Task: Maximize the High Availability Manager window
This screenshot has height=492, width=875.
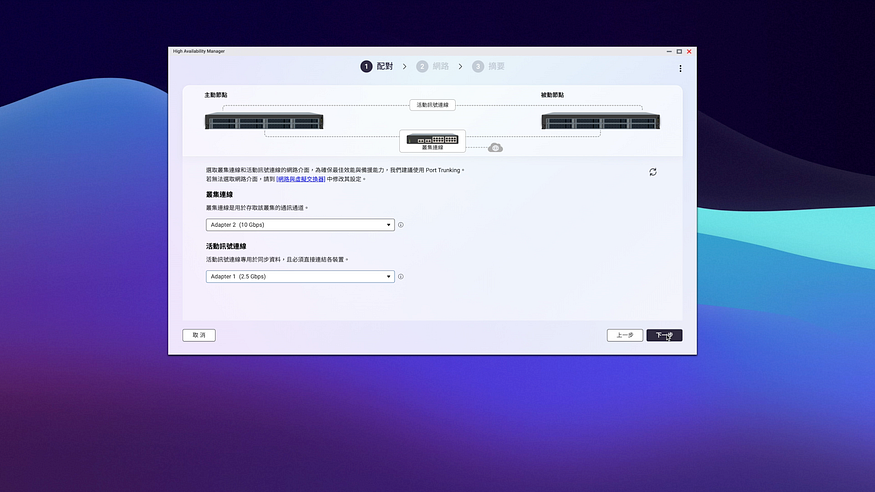Action: pyautogui.click(x=679, y=51)
